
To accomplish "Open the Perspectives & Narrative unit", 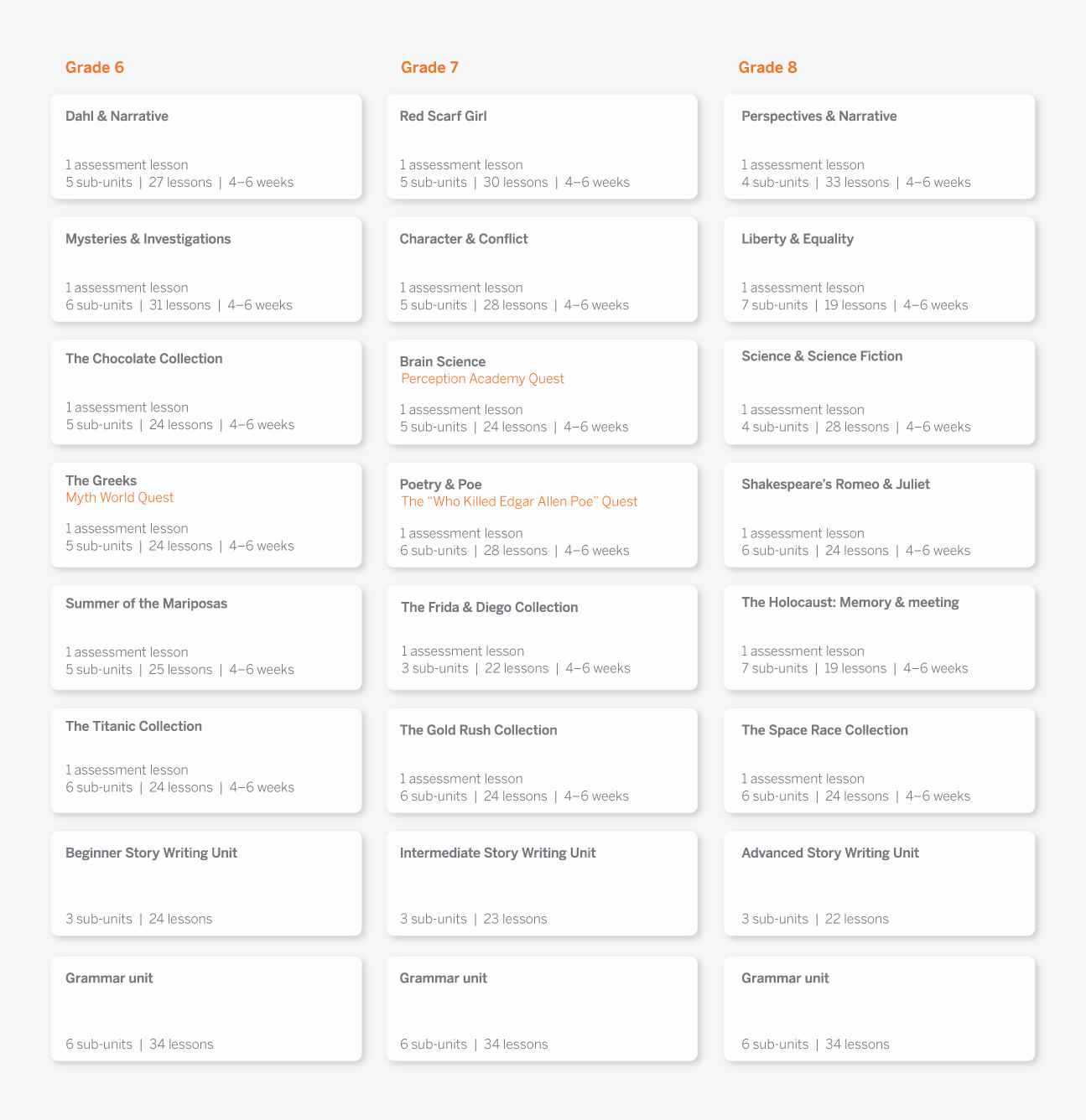I will [x=878, y=147].
